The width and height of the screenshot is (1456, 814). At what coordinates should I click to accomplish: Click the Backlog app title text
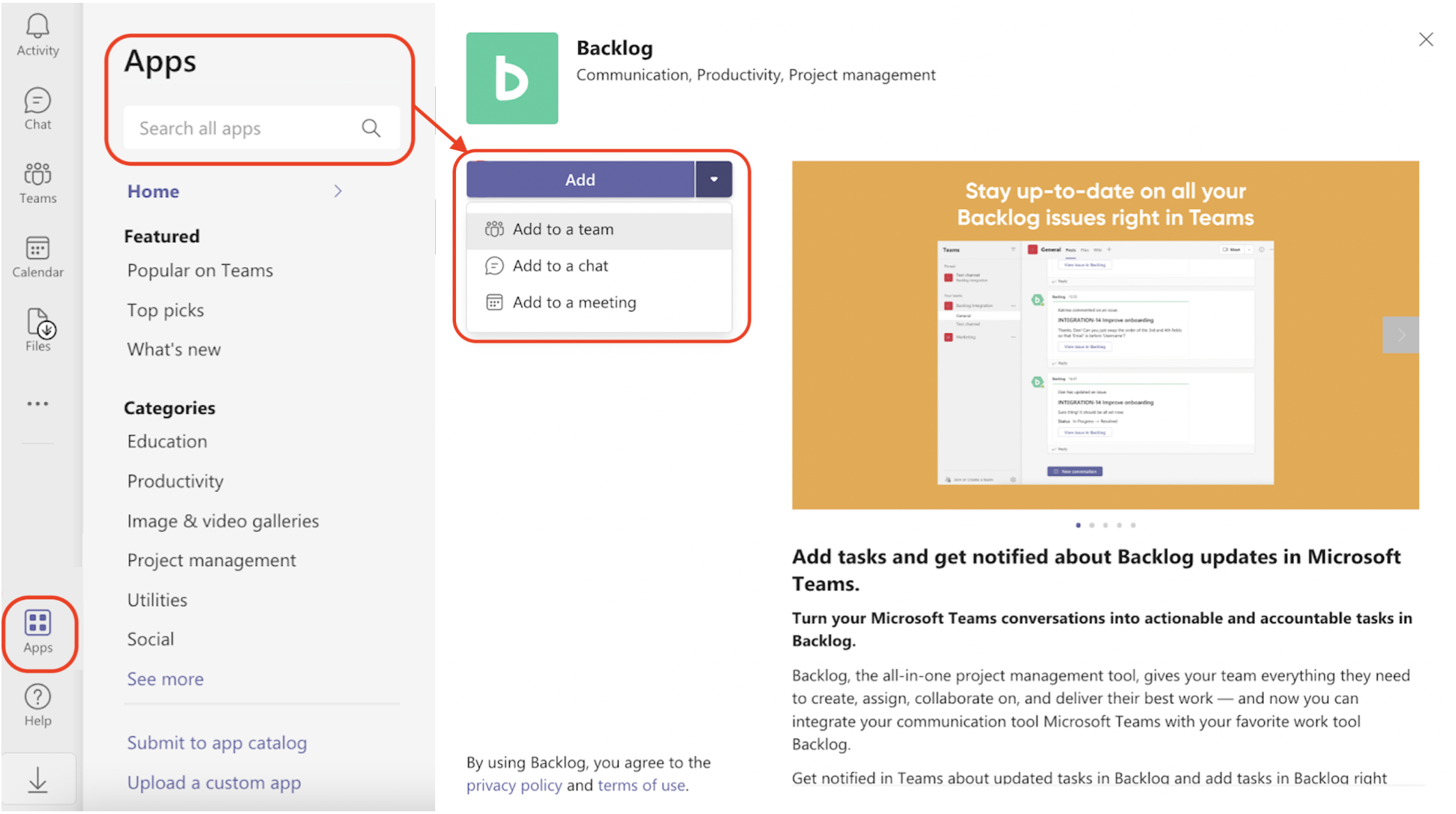pos(614,48)
